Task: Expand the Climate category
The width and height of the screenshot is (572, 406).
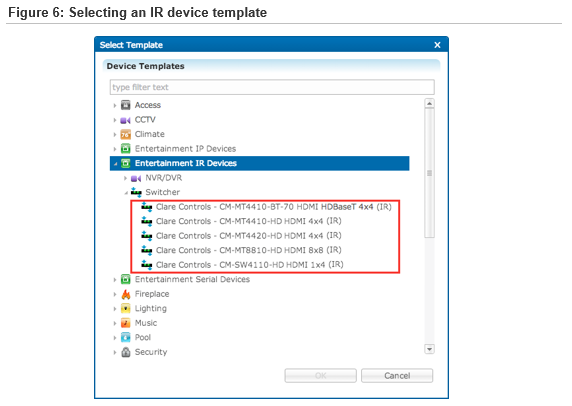Action: [115, 135]
